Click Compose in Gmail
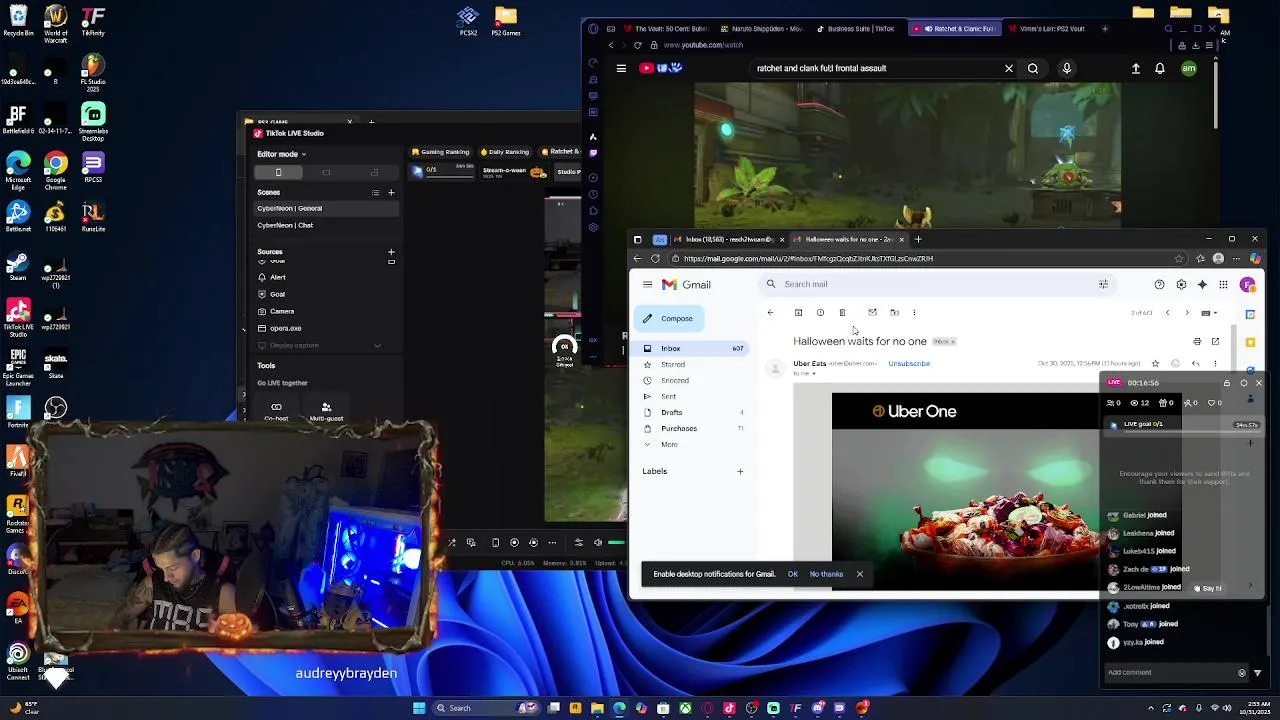1280x720 pixels. click(669, 319)
